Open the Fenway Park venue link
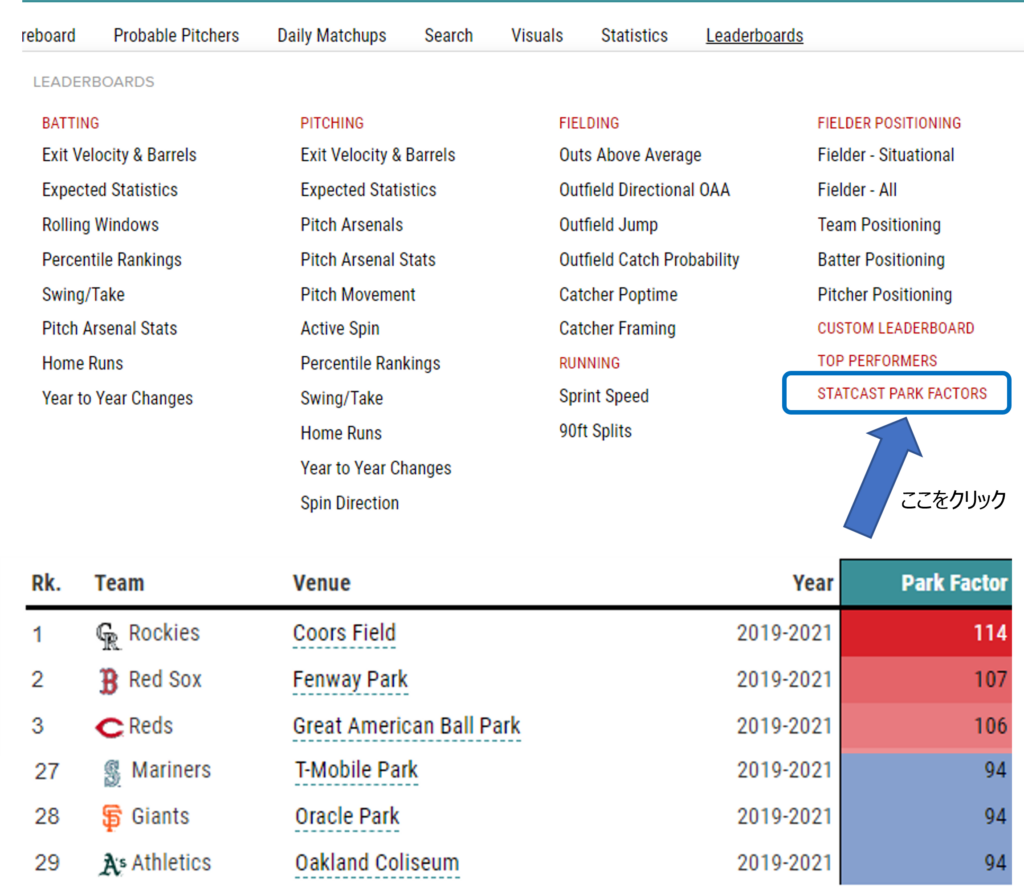The image size is (1024, 887). 350,680
